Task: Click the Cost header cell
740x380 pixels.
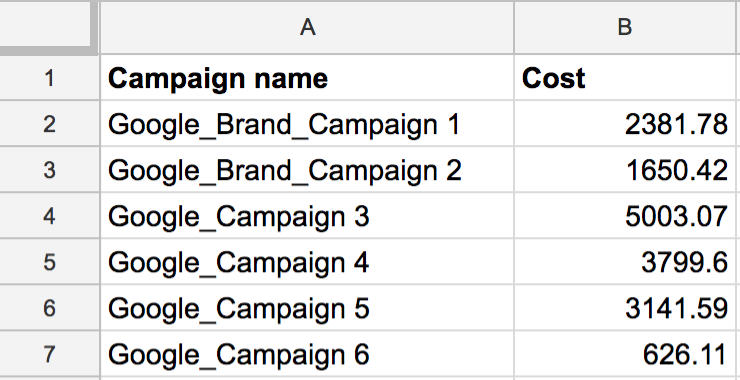Action: coord(625,77)
